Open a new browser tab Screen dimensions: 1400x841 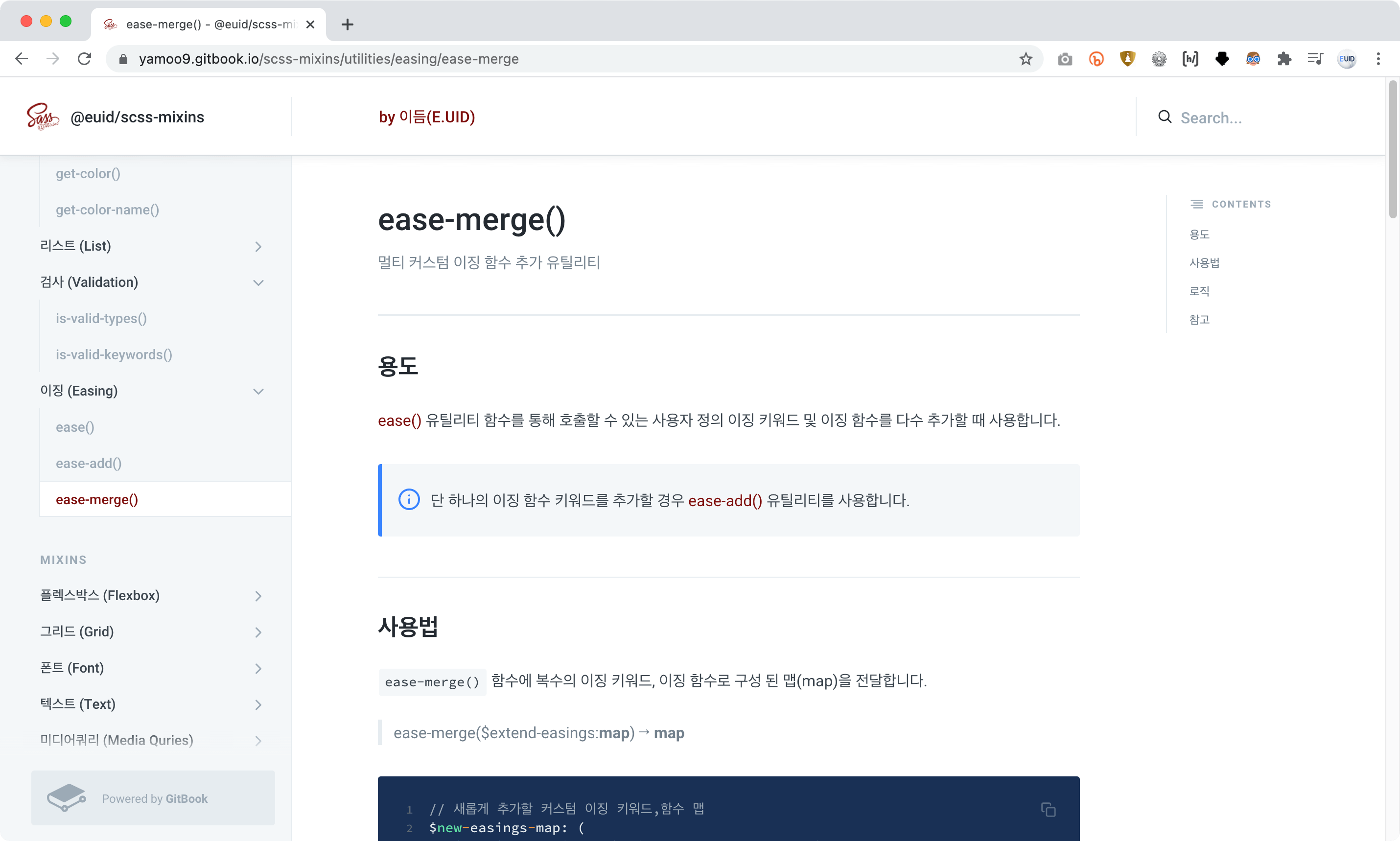(348, 24)
